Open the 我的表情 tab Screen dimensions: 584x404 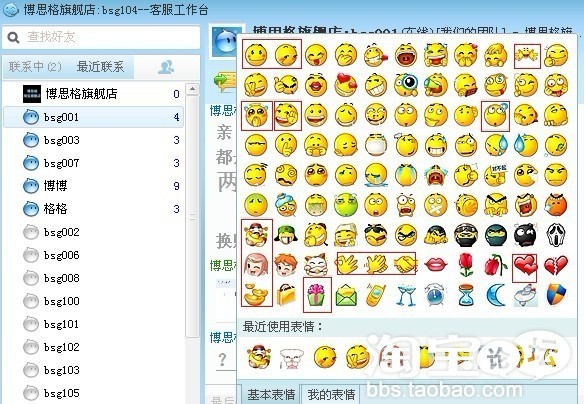331,394
